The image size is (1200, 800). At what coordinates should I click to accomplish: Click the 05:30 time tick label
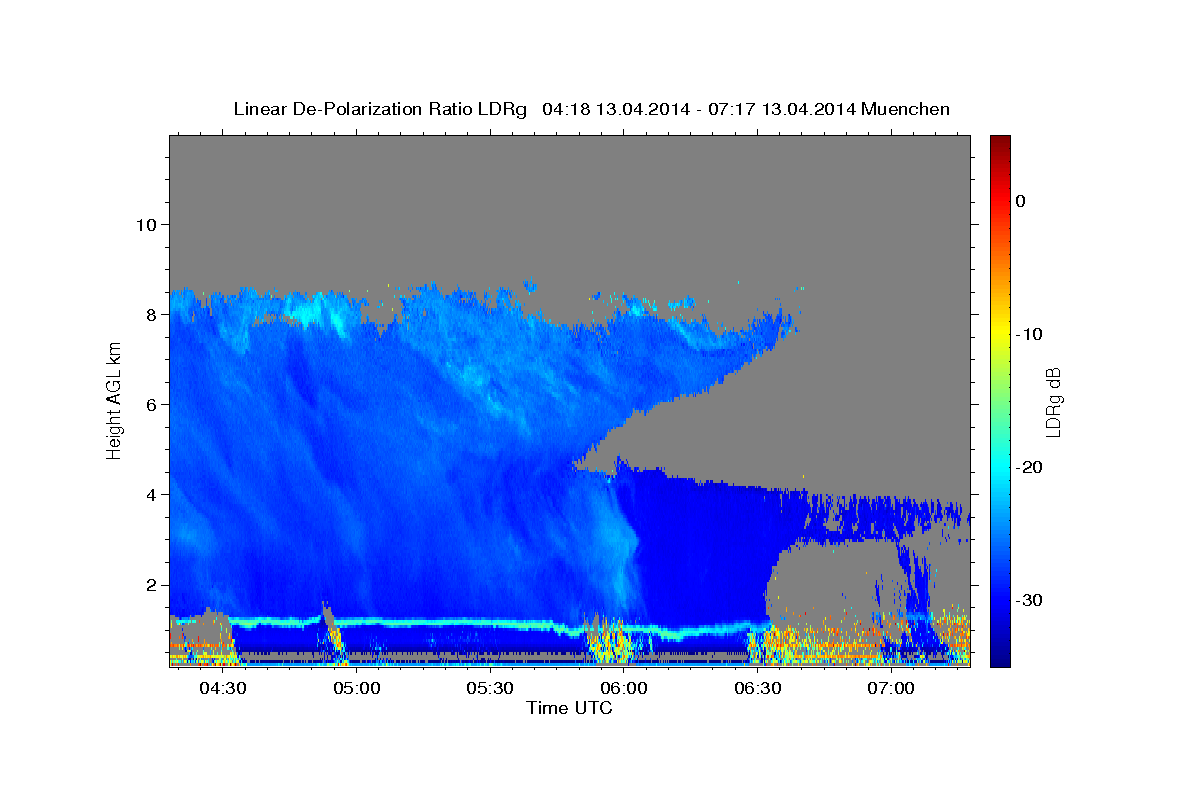(x=490, y=689)
